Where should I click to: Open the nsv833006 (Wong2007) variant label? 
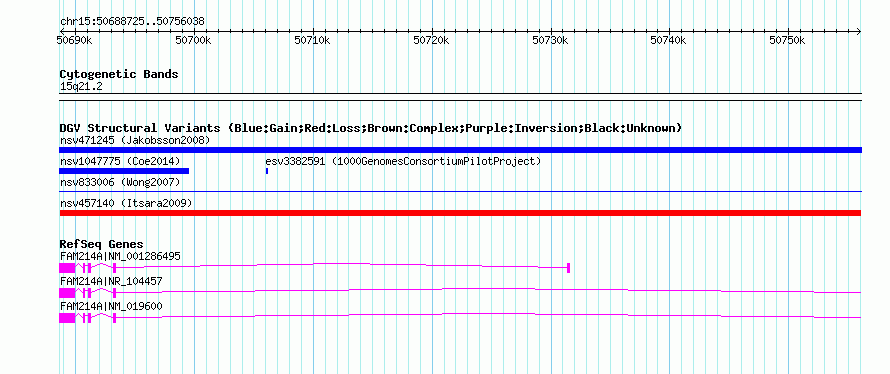pos(120,182)
